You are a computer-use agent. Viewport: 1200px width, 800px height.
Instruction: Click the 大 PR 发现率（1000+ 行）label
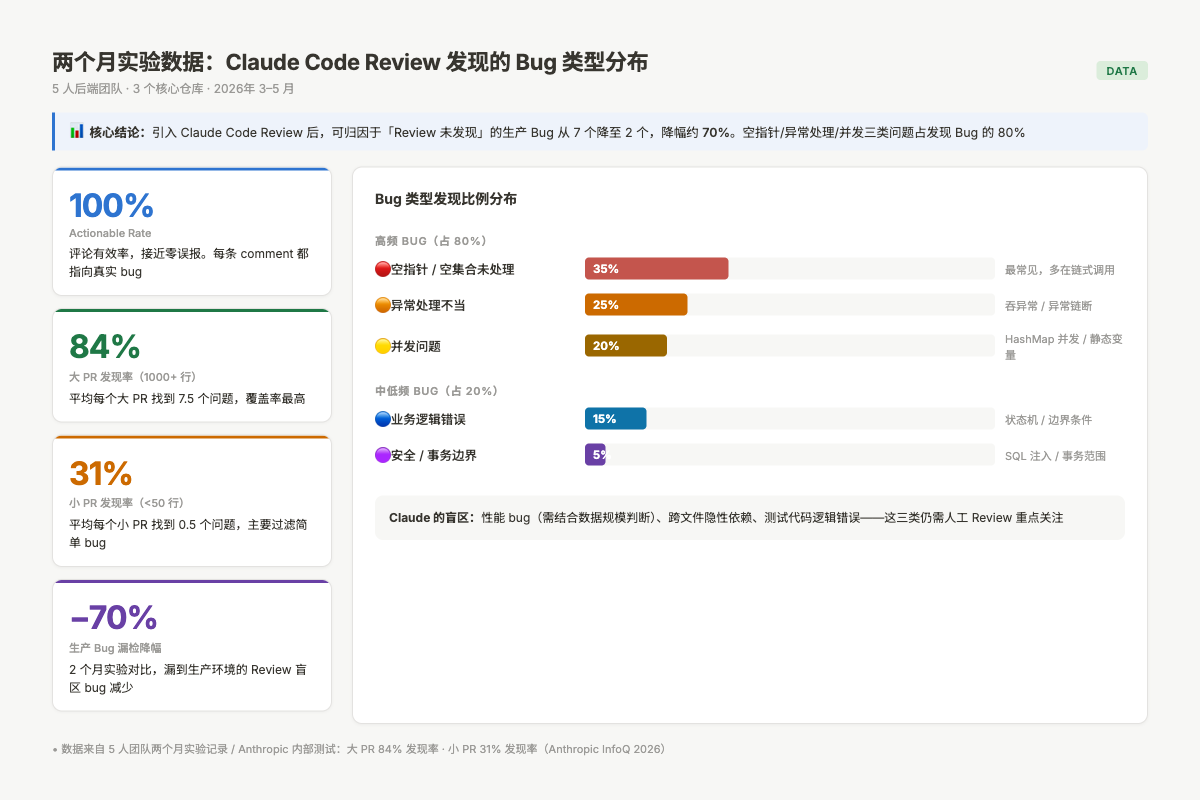click(132, 377)
